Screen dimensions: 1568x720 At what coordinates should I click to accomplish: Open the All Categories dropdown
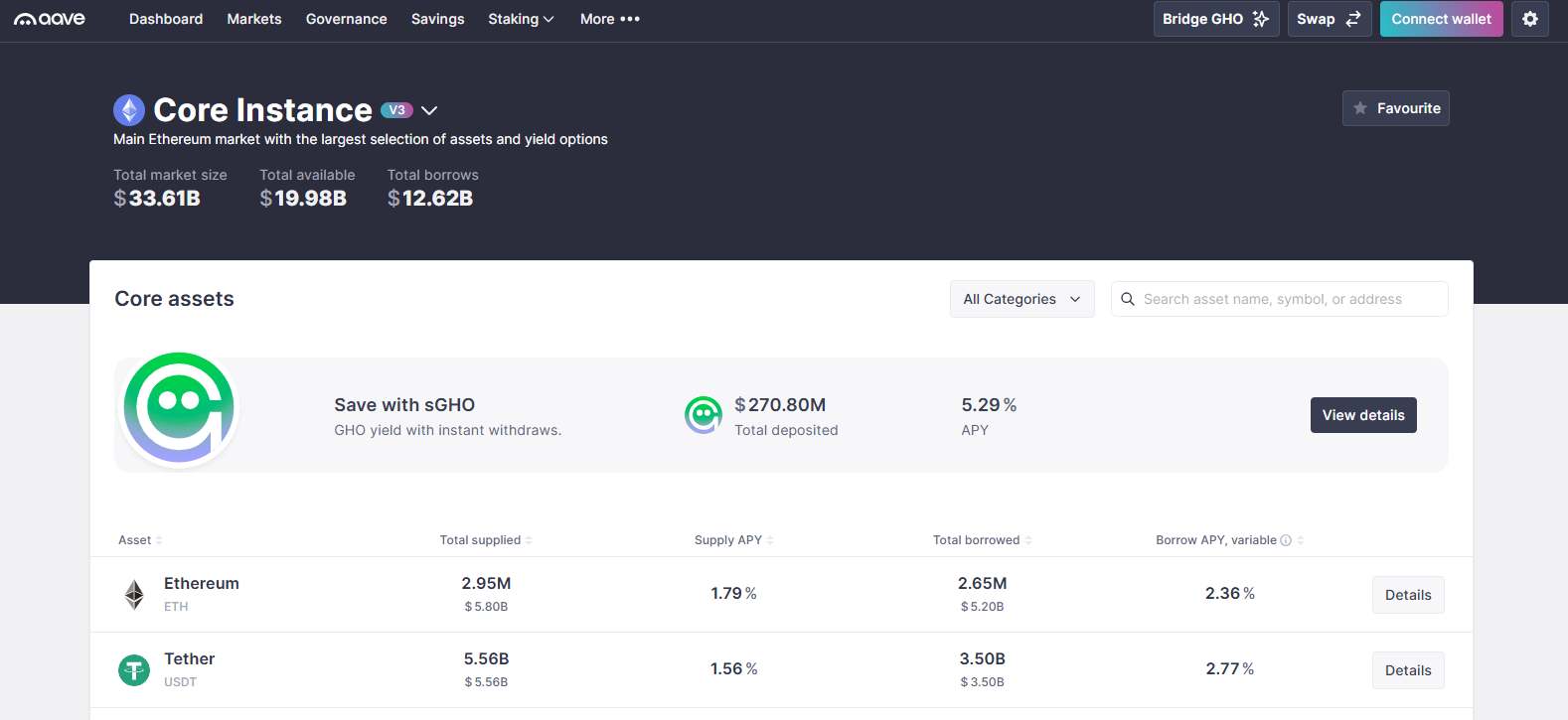coord(1021,299)
